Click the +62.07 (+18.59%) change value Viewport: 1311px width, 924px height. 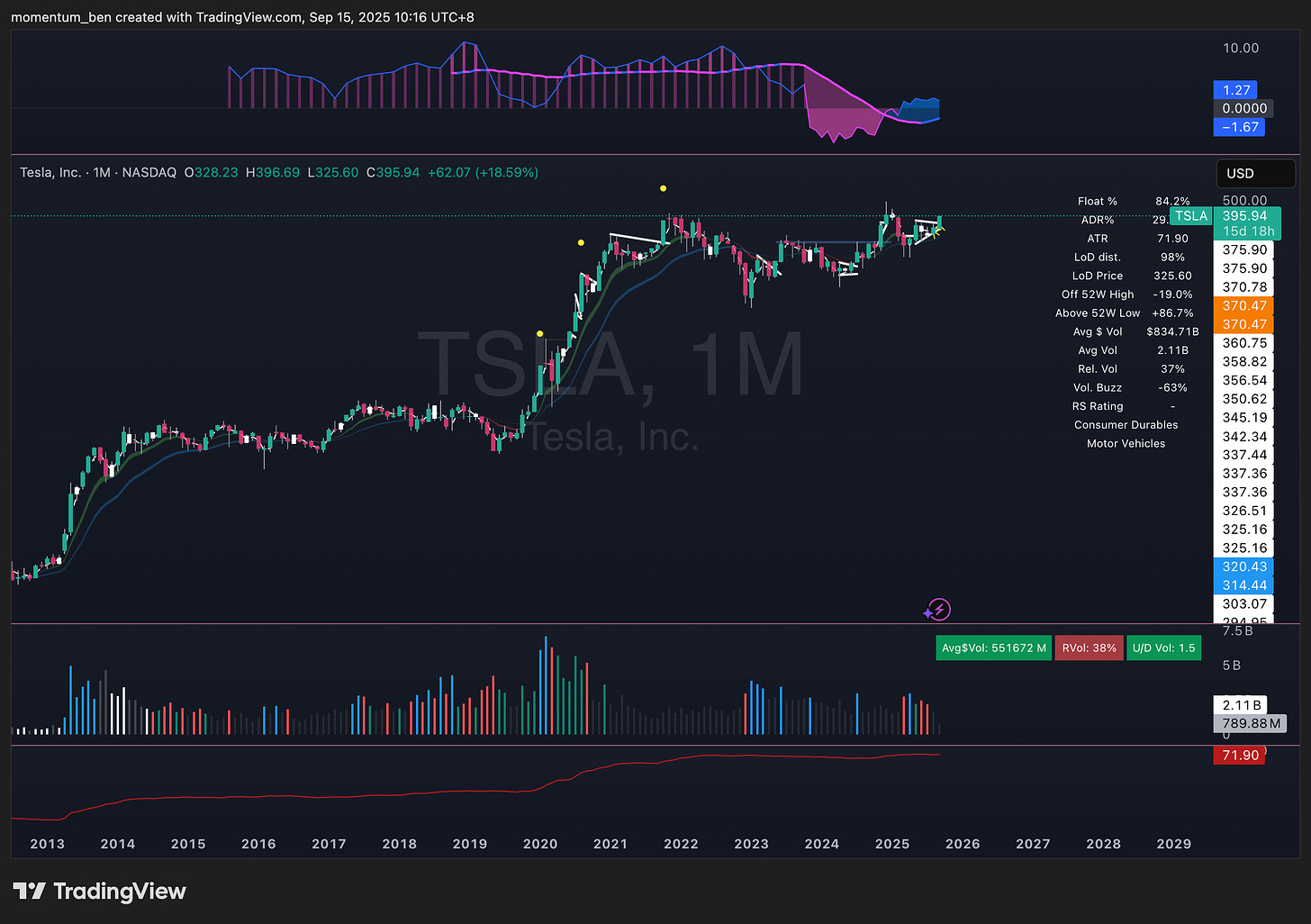(x=483, y=172)
